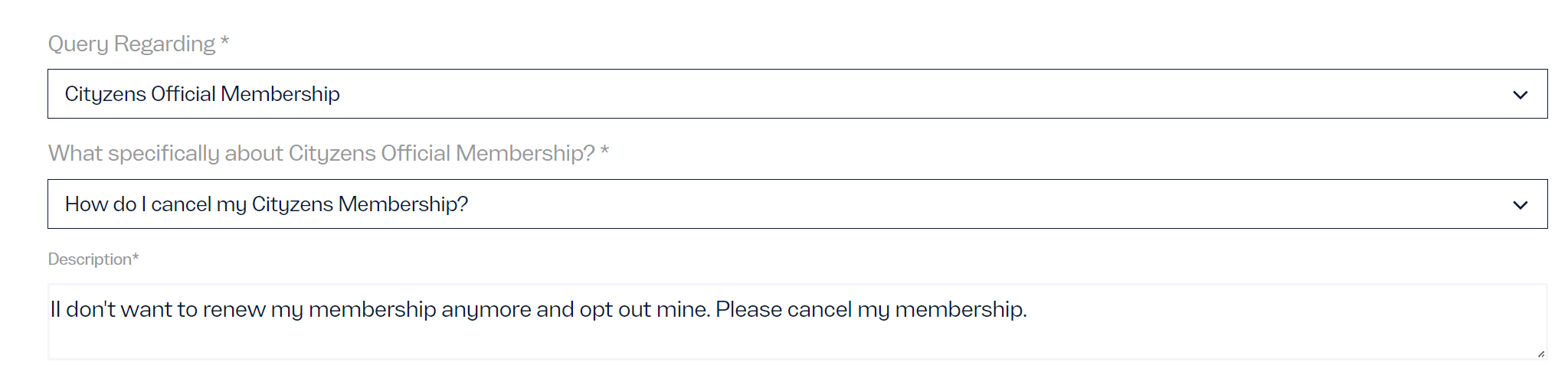This screenshot has height=365, width=1568.
Task: Click chevron arrow in Query Regarding field
Action: coord(1520,95)
